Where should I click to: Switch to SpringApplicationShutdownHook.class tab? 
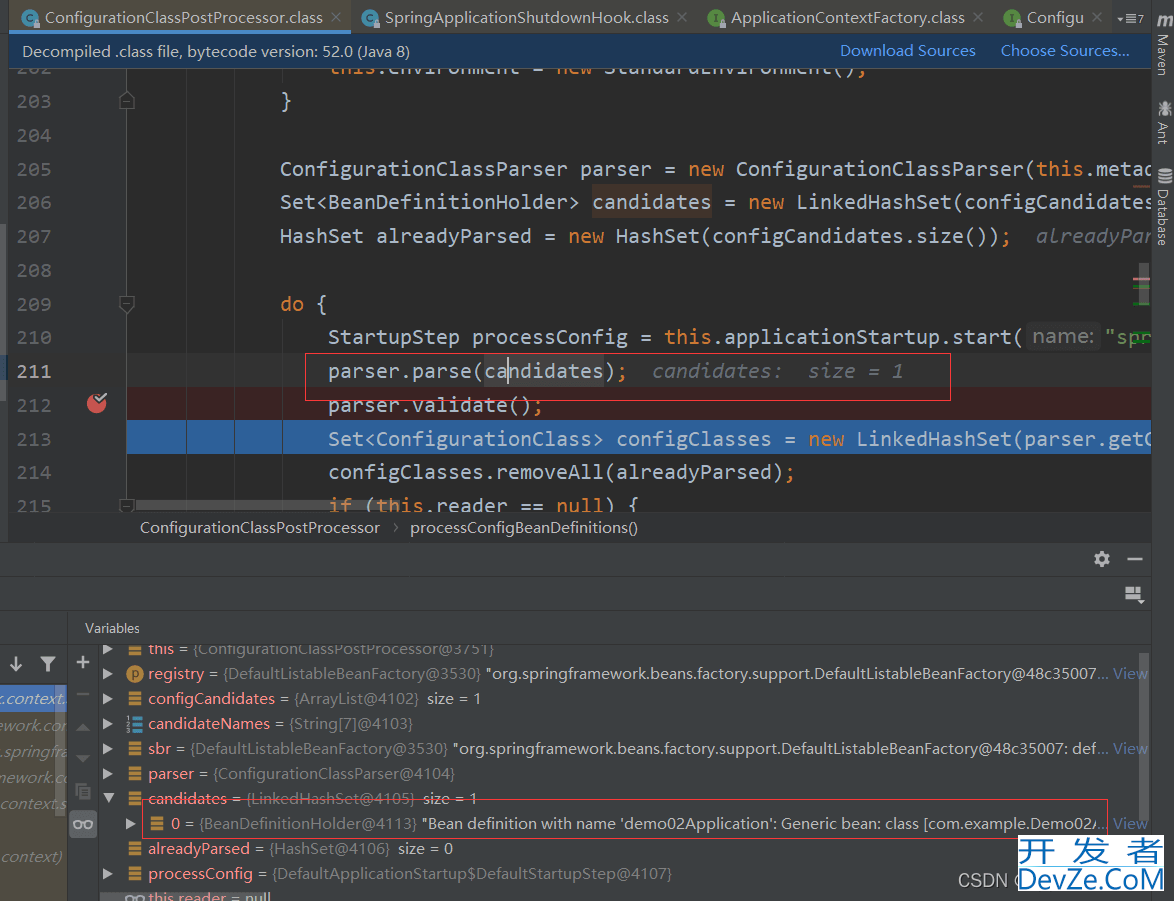pyautogui.click(x=526, y=17)
